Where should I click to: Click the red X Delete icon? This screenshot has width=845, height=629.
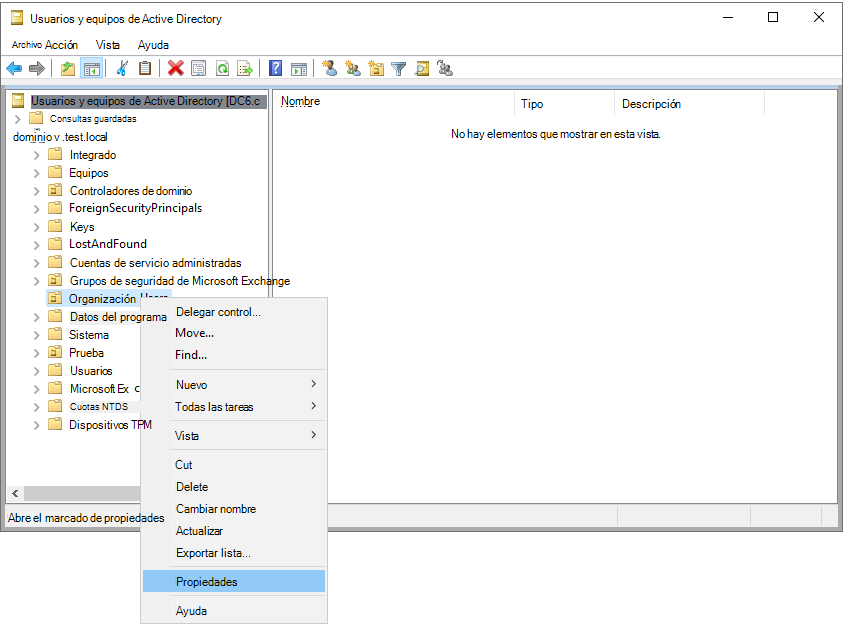point(175,68)
